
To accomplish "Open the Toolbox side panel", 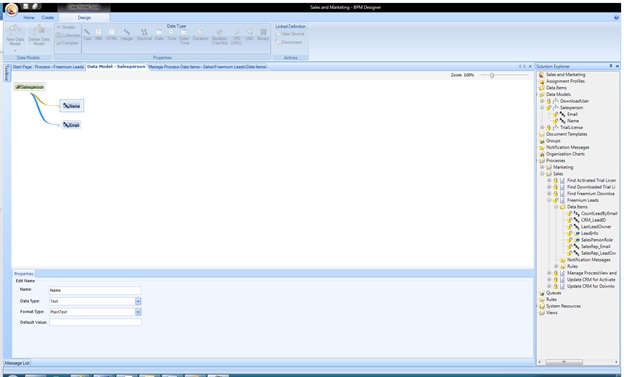I will pyautogui.click(x=6, y=73).
